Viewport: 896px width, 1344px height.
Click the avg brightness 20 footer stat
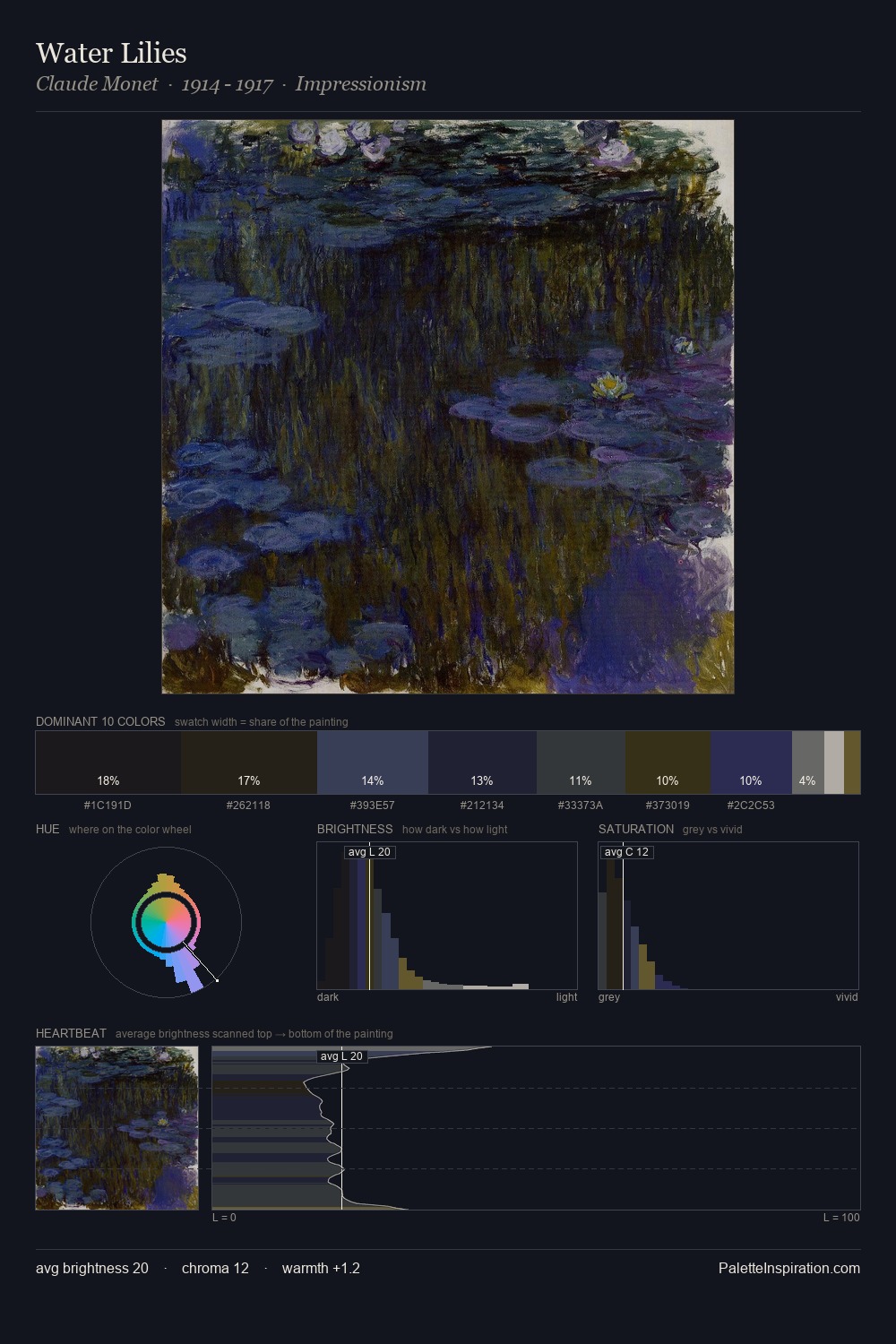92,1269
